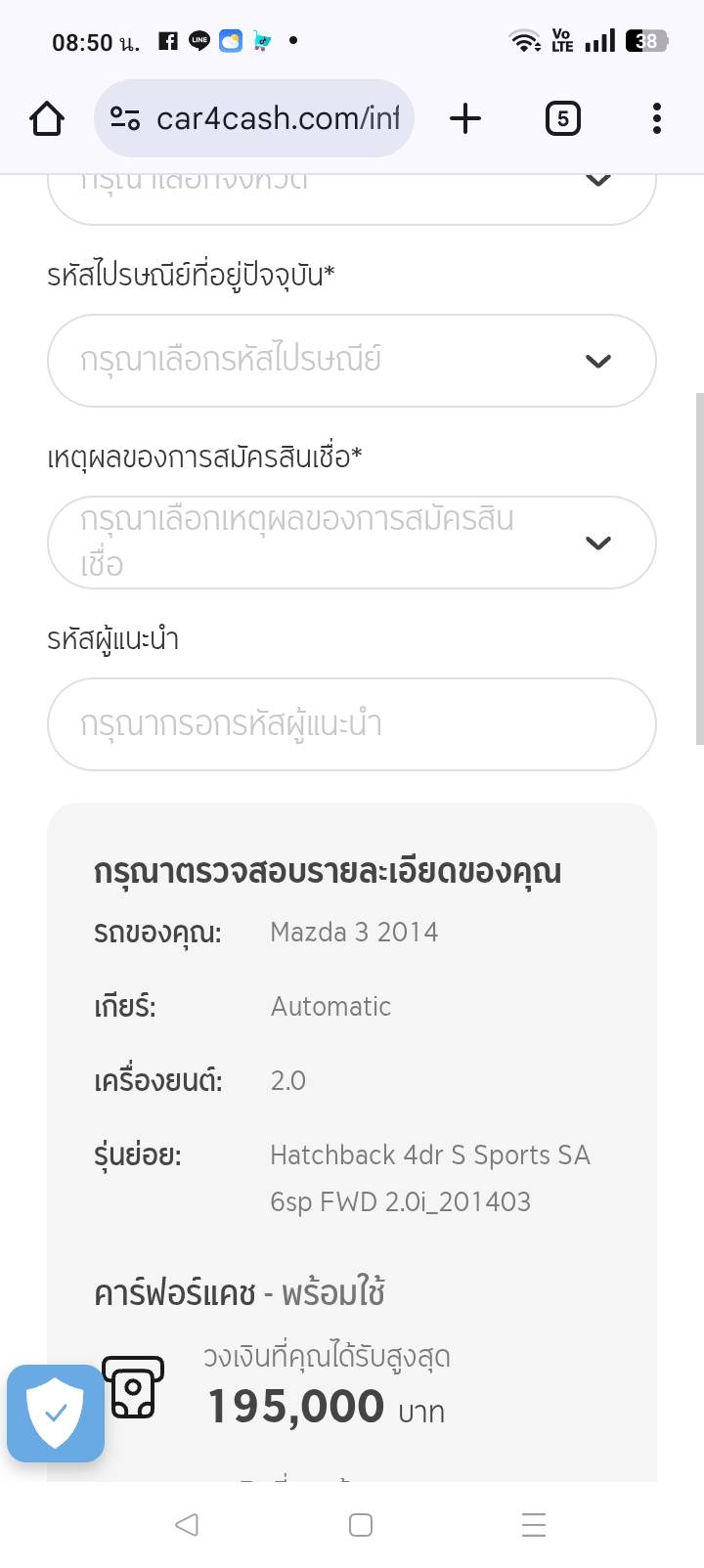The width and height of the screenshot is (704, 1568).
Task: Tap the 195,000 baht loan amount
Action: pyautogui.click(x=295, y=1408)
